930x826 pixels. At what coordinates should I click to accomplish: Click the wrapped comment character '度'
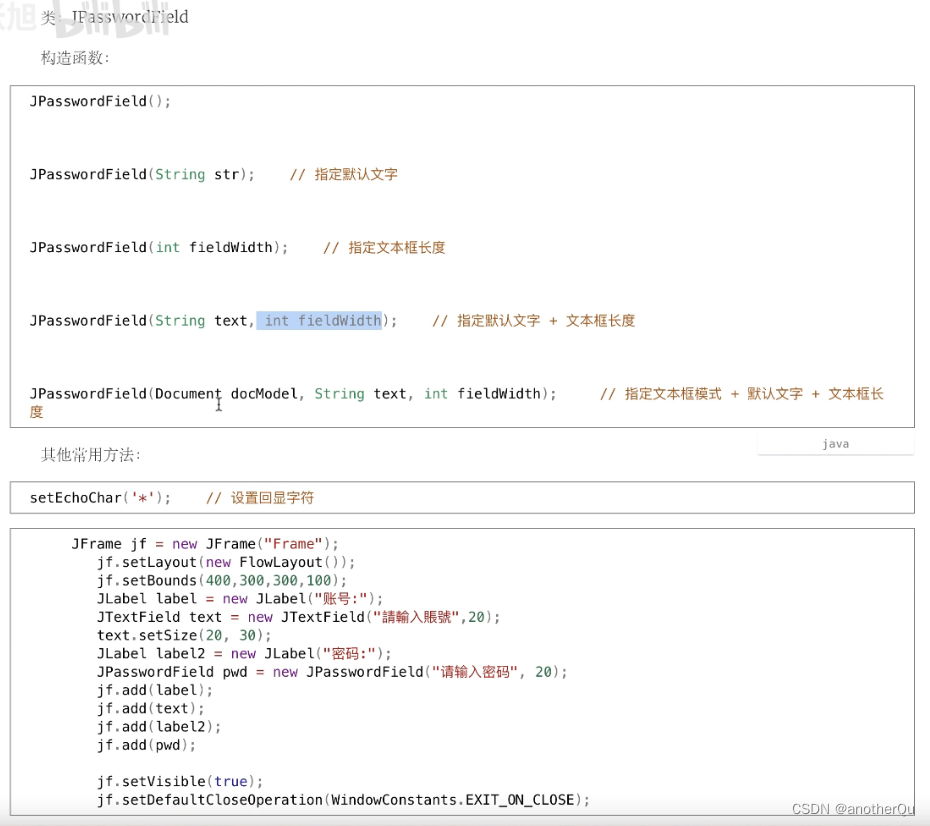point(36,412)
